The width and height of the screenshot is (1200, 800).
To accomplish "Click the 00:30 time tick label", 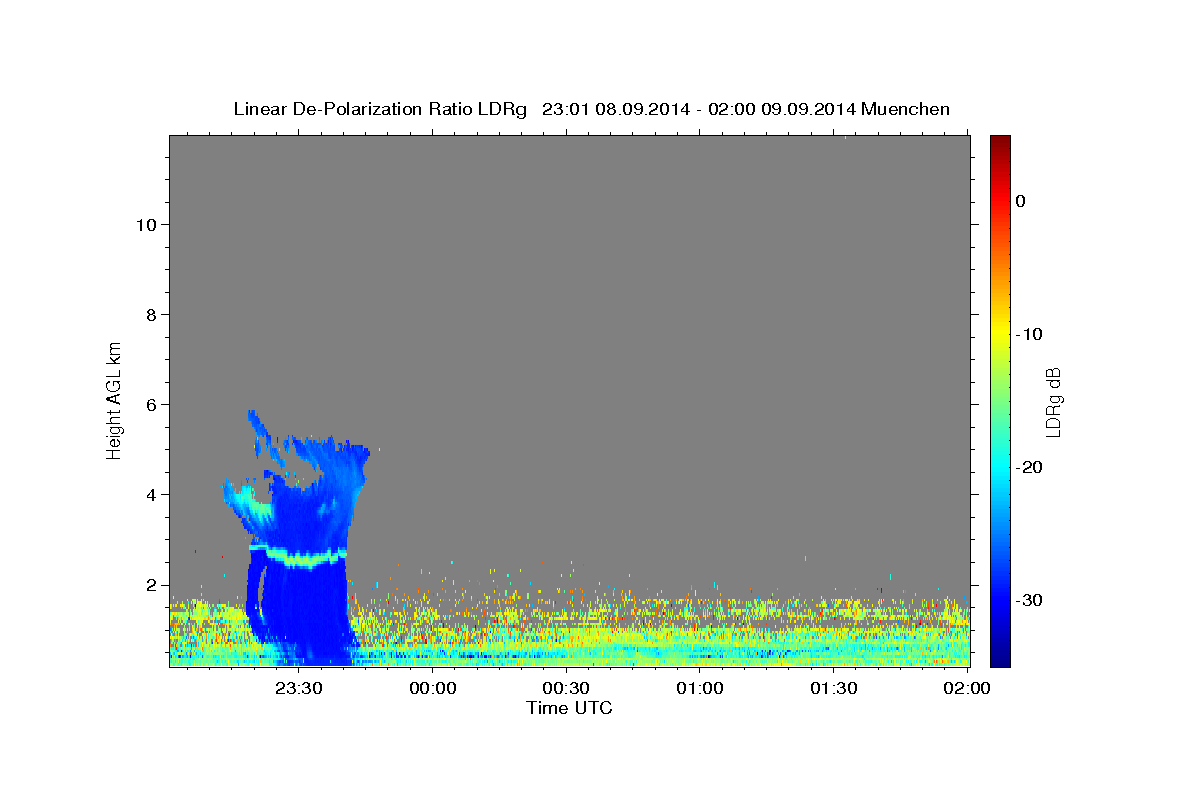I will tap(566, 688).
